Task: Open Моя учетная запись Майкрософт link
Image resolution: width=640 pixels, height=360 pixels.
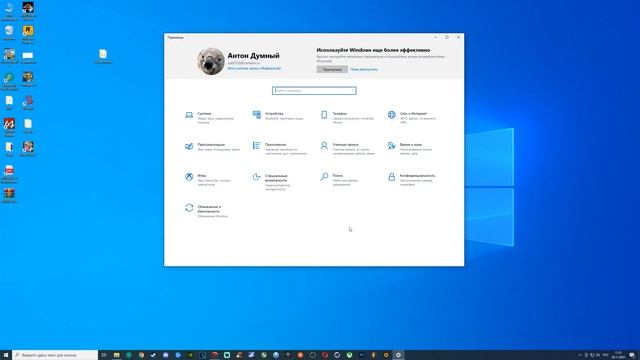Action: point(254,69)
